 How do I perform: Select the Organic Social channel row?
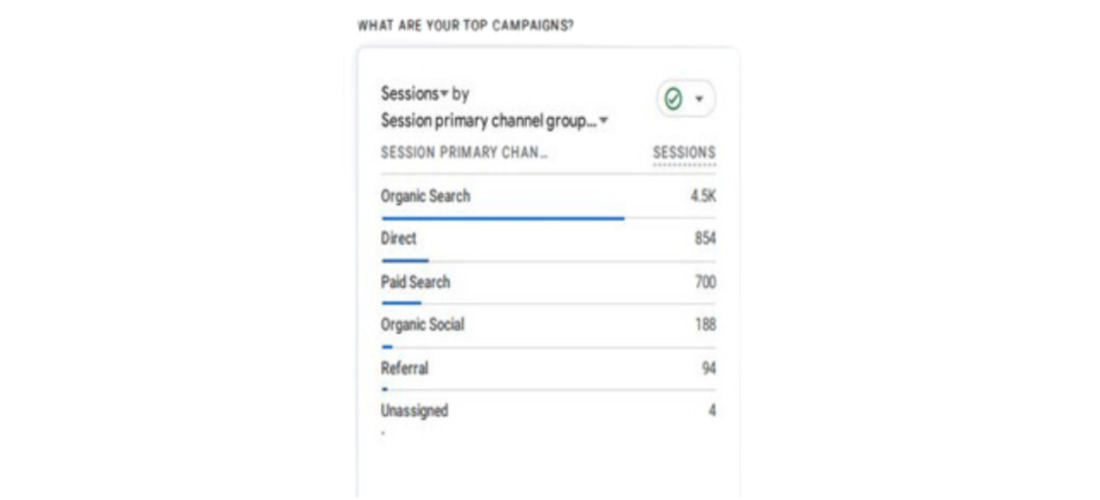(549, 325)
